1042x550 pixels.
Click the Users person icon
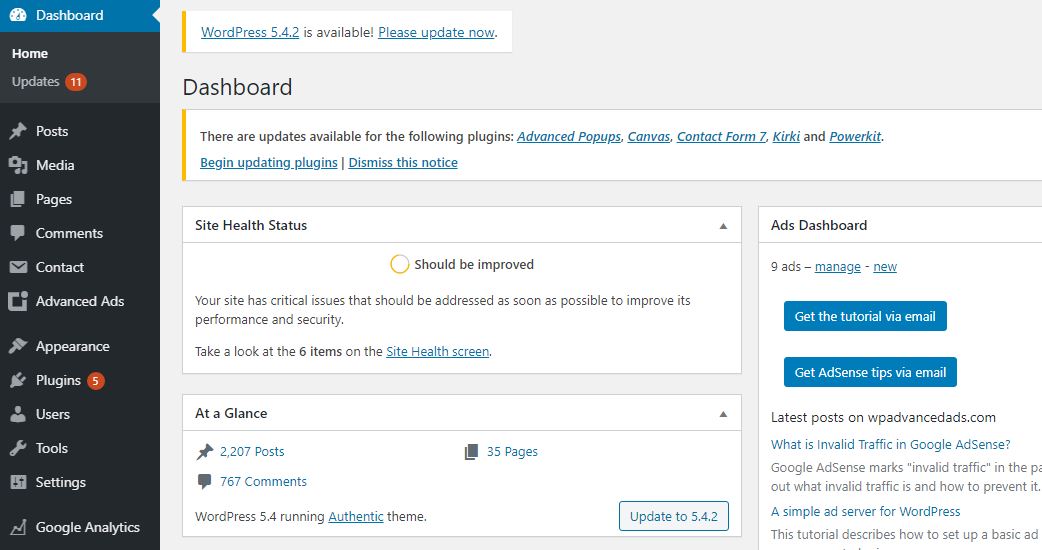18,414
